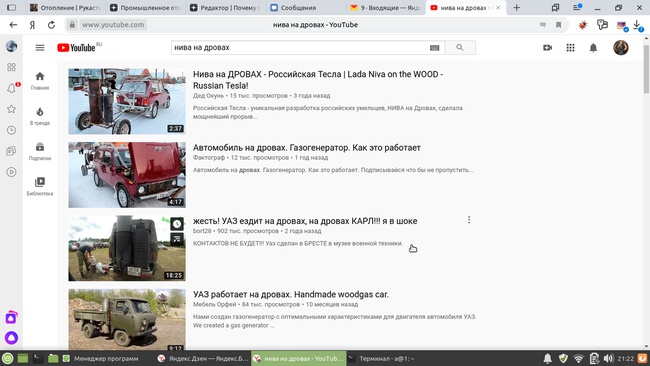This screenshot has width=650, height=366.
Task: Switch to Терминал window in taskbar
Action: click(x=381, y=359)
